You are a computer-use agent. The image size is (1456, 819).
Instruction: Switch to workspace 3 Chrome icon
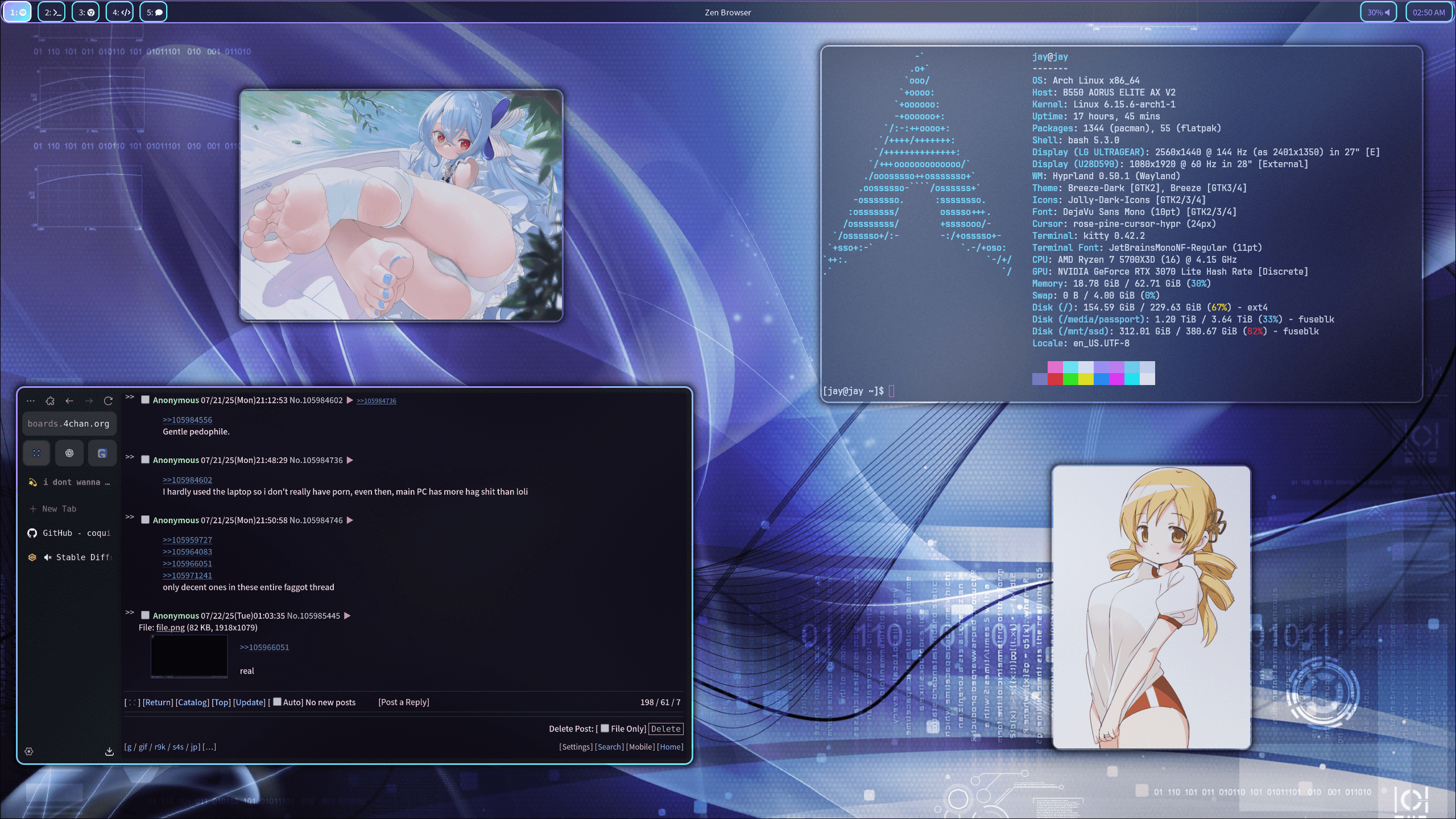coord(86,12)
